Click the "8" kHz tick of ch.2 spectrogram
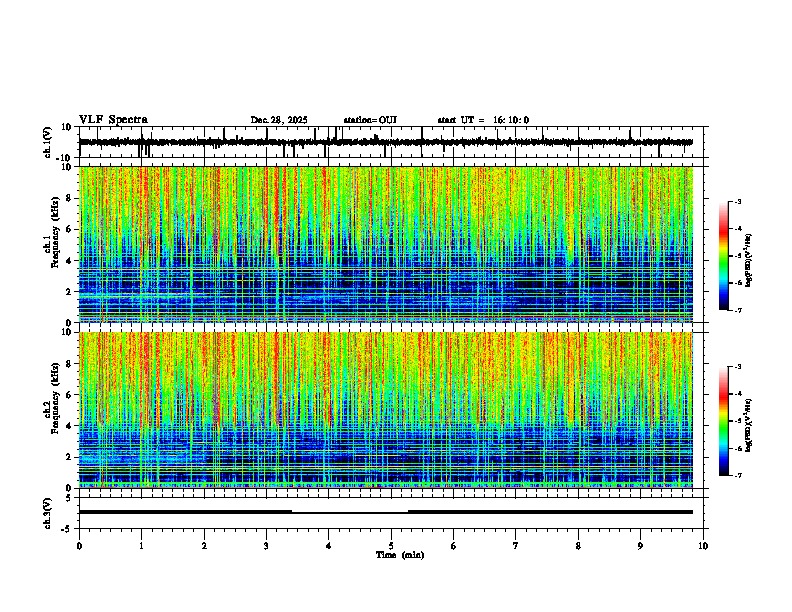 (x=70, y=364)
